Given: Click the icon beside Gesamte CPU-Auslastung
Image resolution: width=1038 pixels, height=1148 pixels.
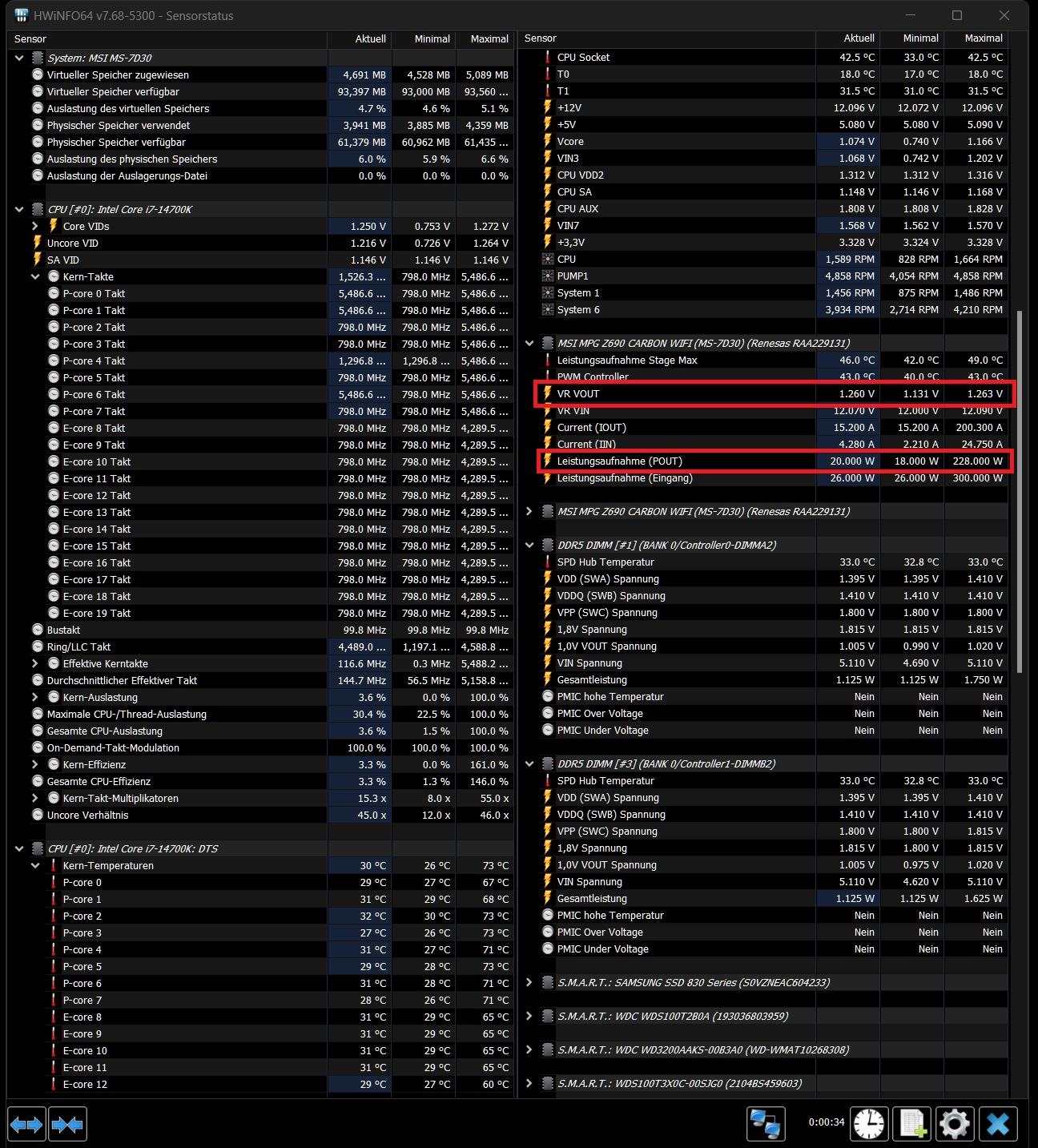Looking at the screenshot, I should click(x=38, y=731).
